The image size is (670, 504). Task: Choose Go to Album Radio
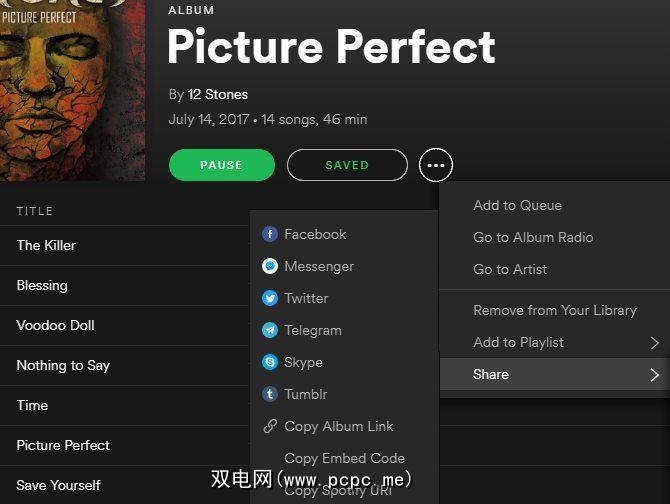(533, 237)
